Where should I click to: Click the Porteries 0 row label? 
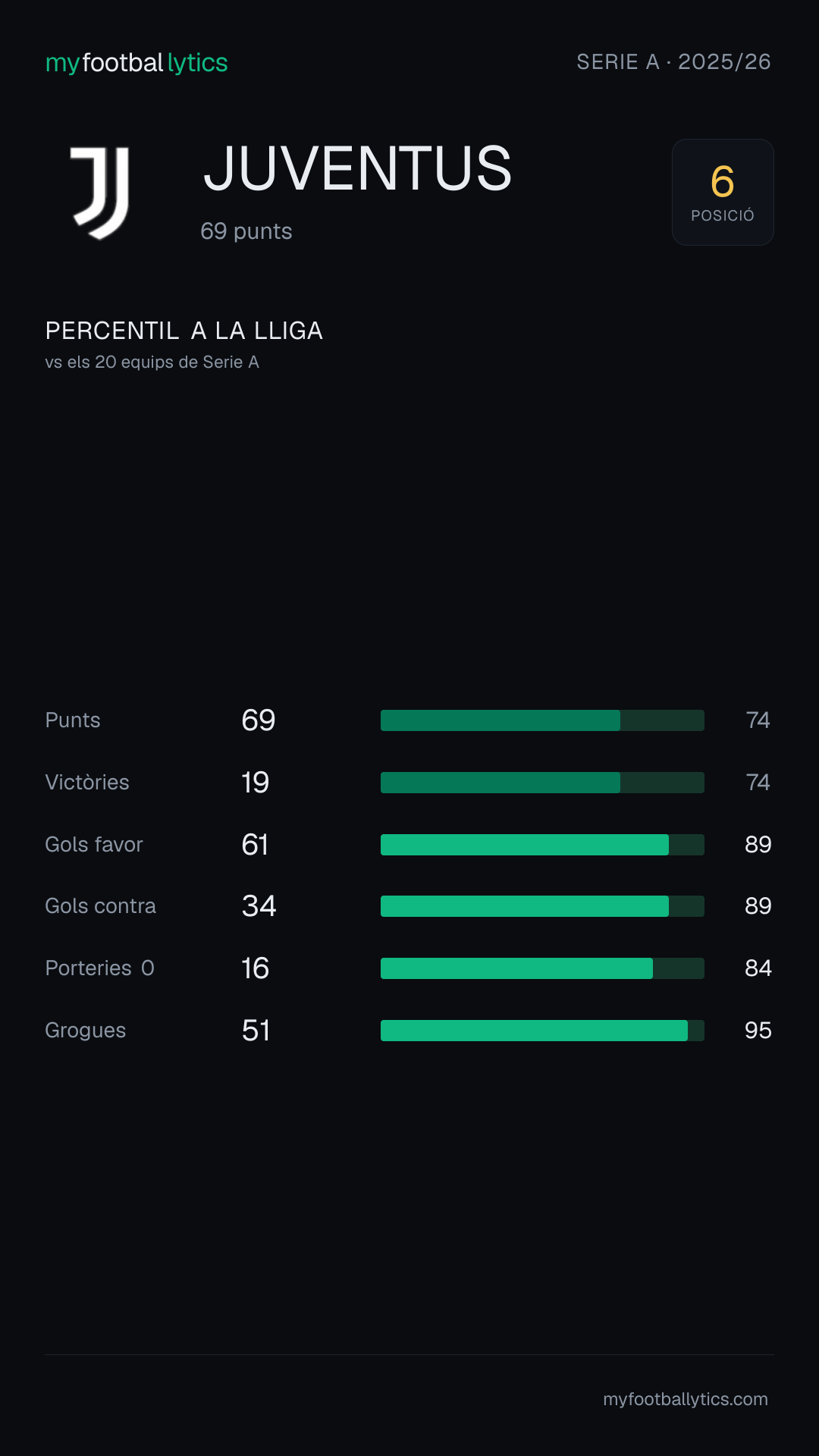(100, 968)
